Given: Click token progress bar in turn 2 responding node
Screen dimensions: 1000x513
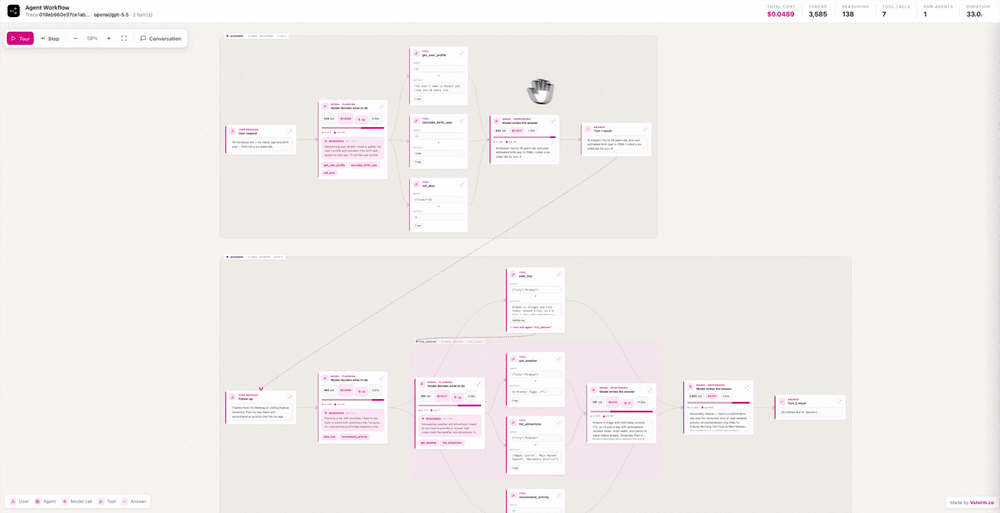Looking at the screenshot, I should click(717, 403).
